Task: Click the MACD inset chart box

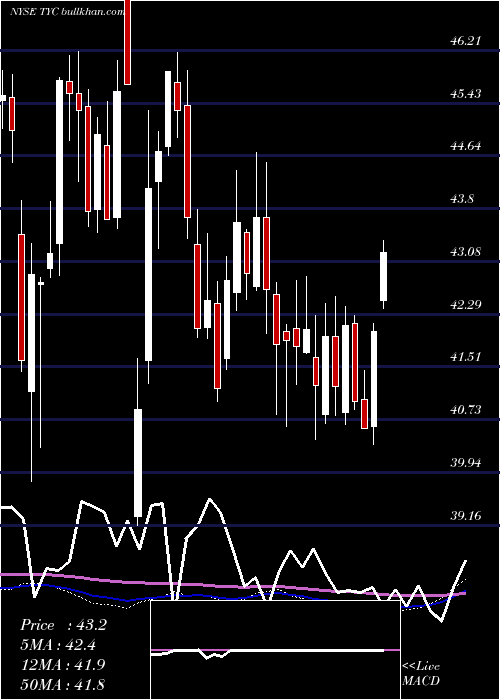Action: [x=275, y=650]
